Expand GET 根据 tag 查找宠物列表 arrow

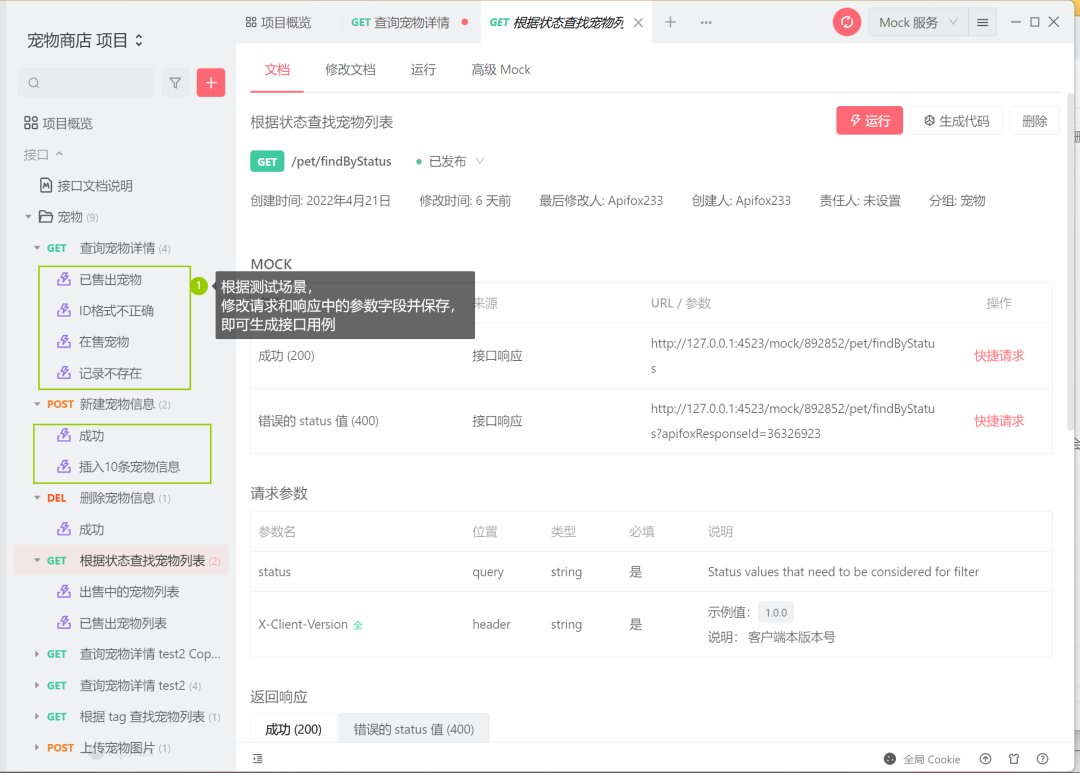pos(37,717)
